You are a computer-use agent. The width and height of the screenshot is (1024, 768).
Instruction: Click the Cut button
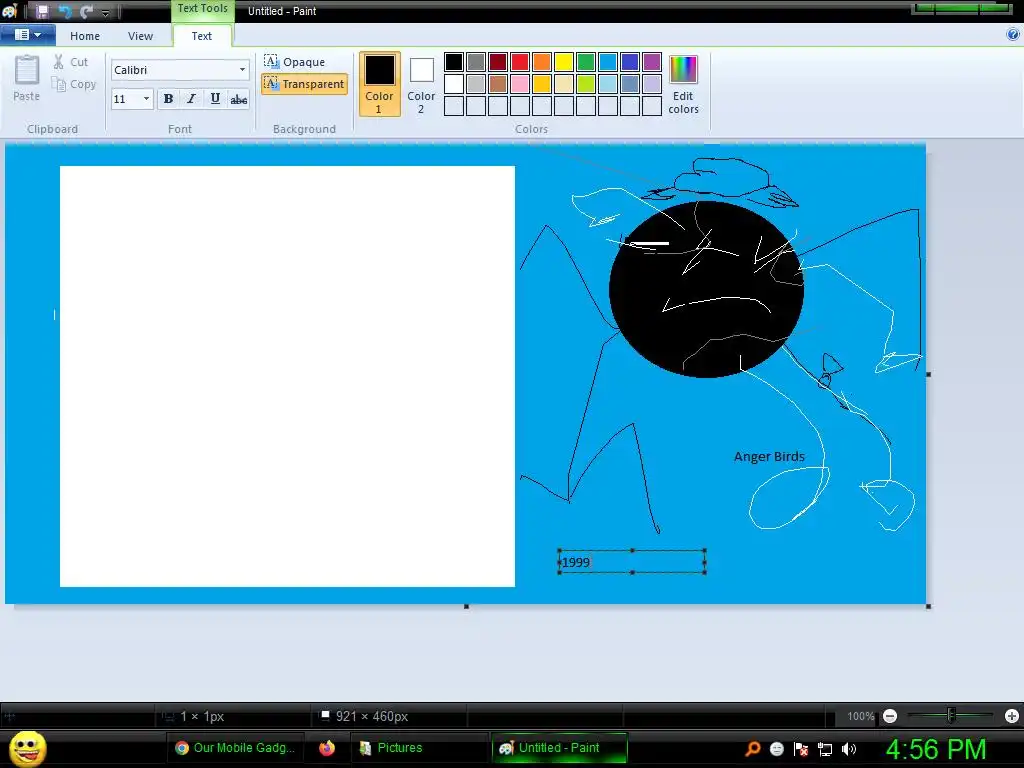71,62
